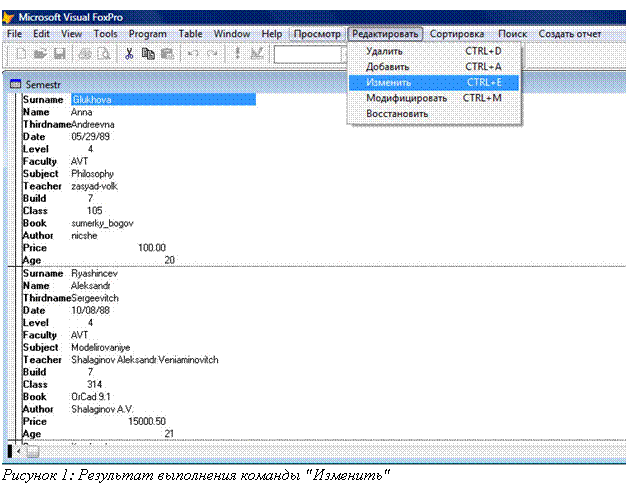Select the highlighted Surname field Glukhova
This screenshot has height=487, width=628.
163,100
